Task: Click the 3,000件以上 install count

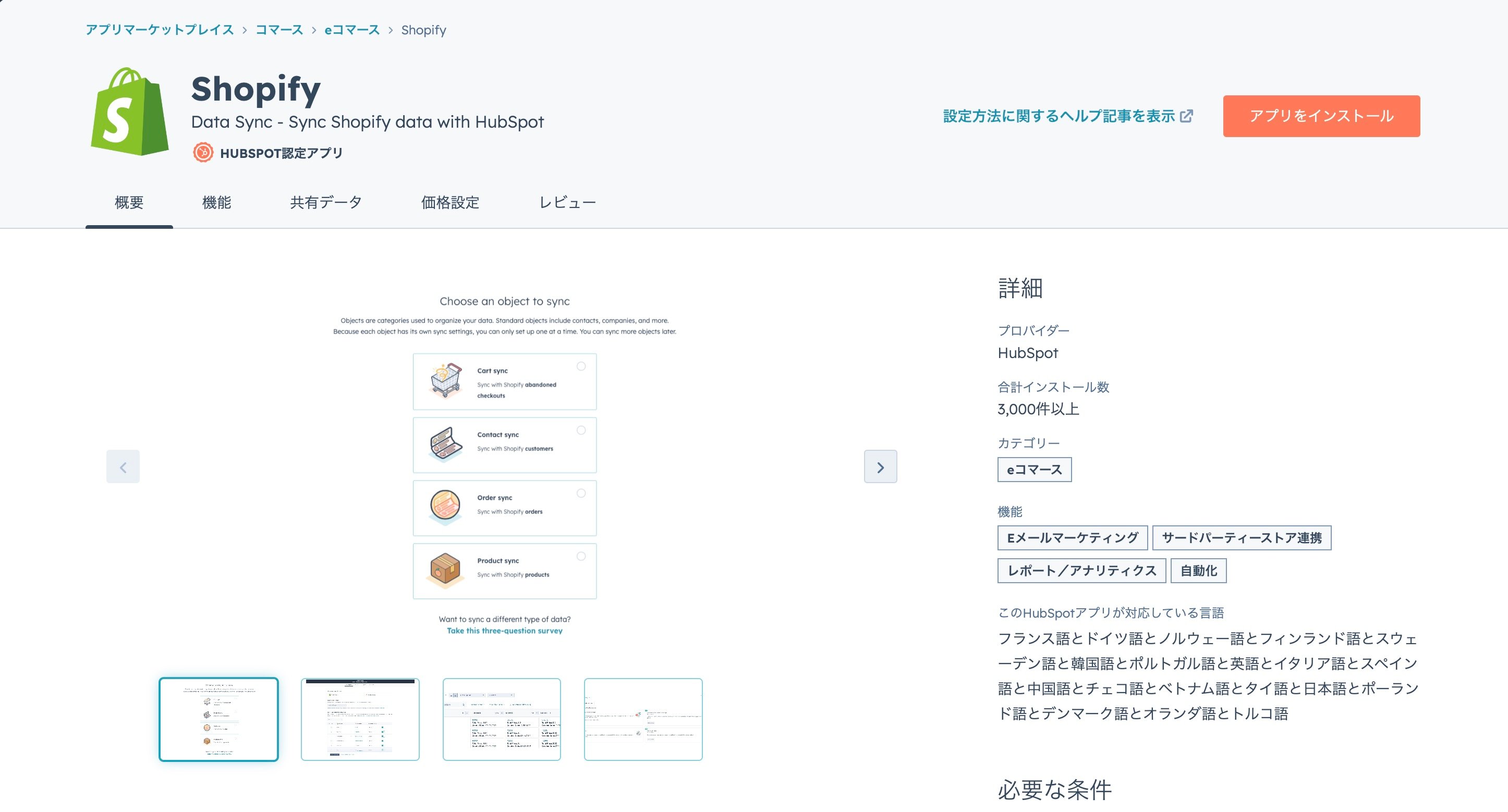Action: [x=1038, y=409]
